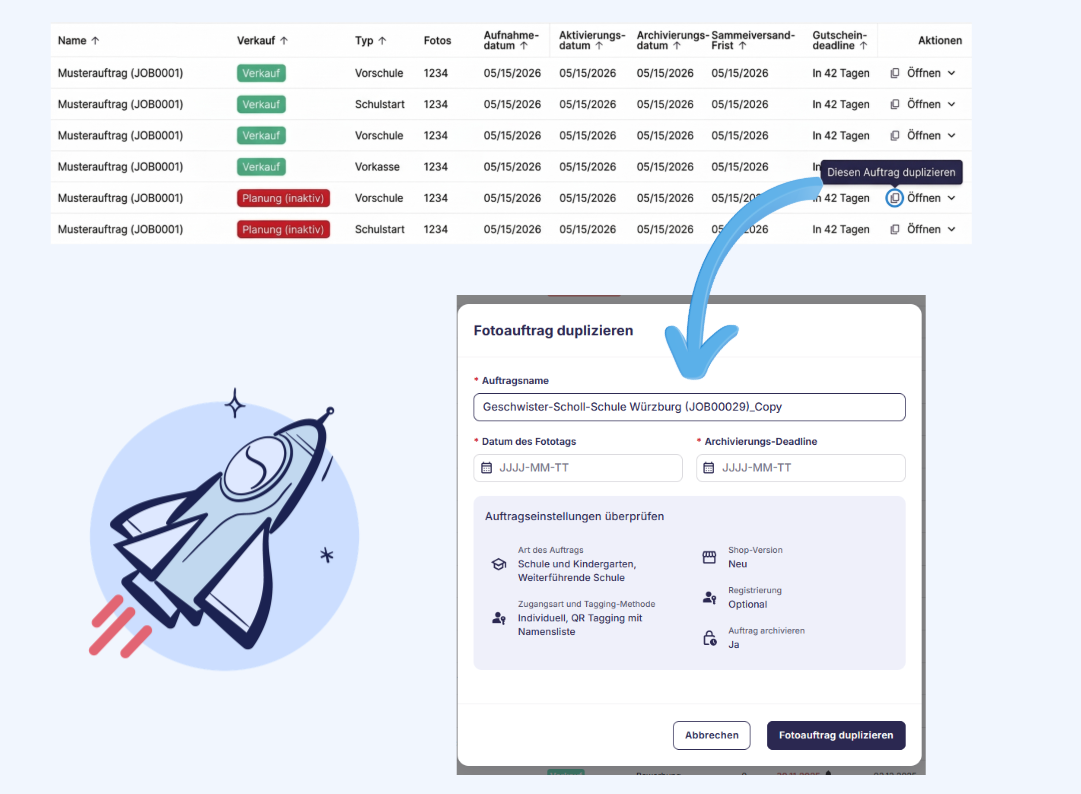This screenshot has height=794, width=1081.
Task: Click Abbrechen in duplicate dialog
Action: click(711, 735)
